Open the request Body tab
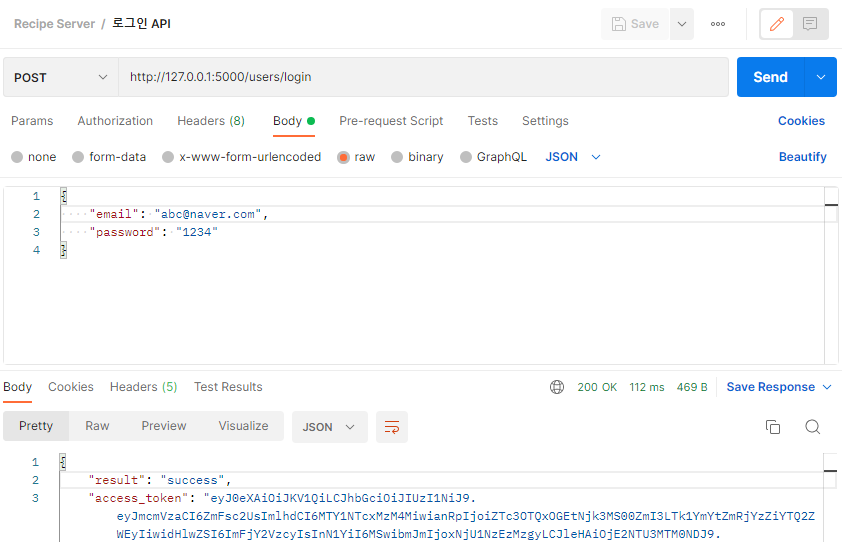 coord(294,121)
